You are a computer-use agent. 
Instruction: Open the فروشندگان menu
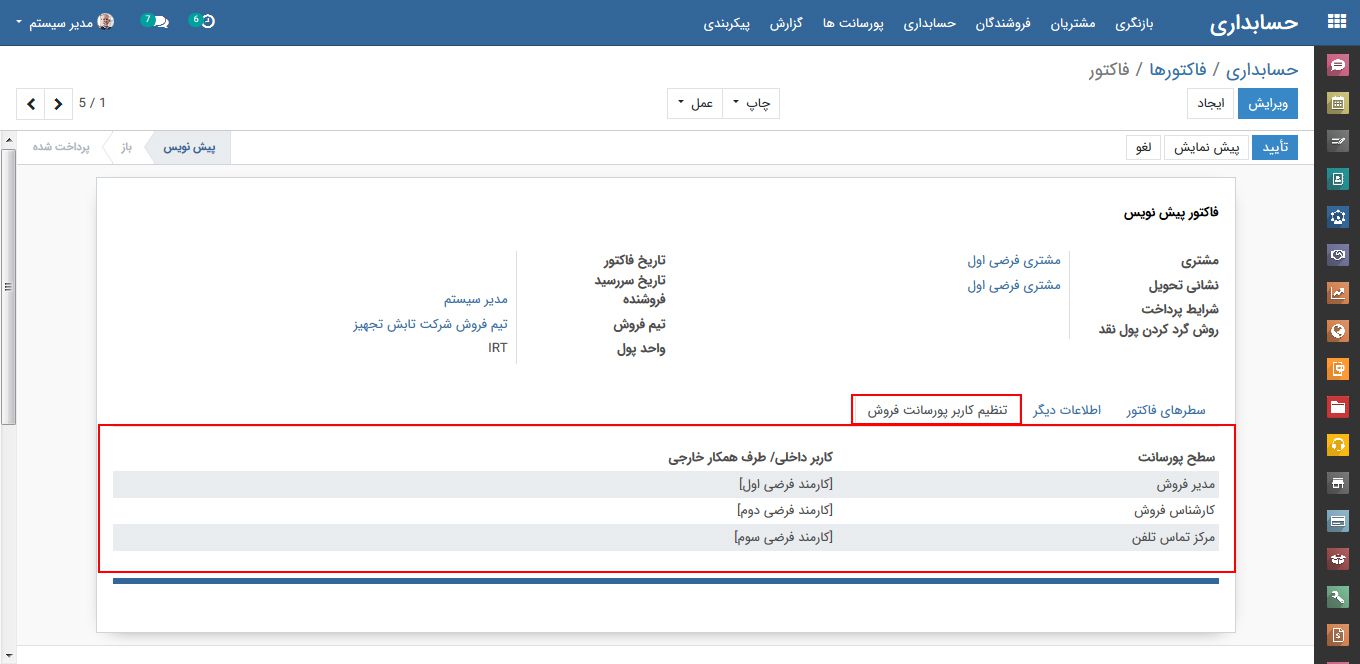(1003, 22)
